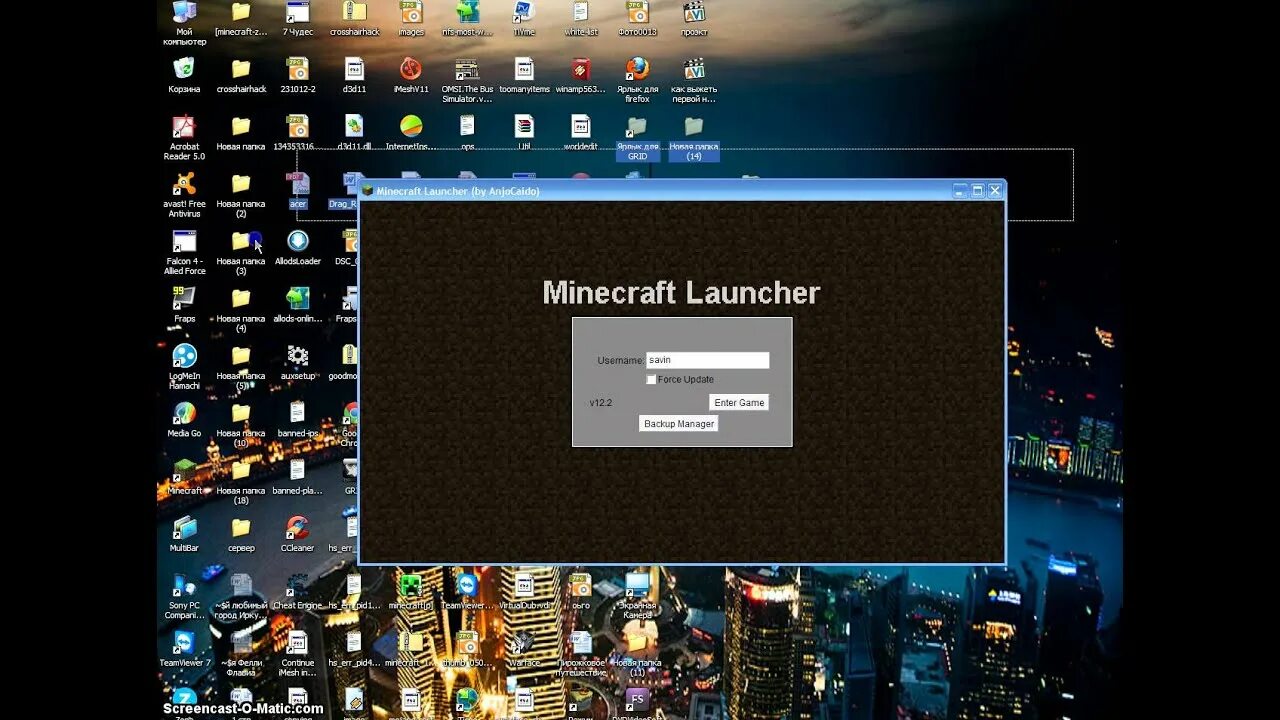Select the Корзина recycle bin icon
This screenshot has height=720, width=1280.
point(184,69)
